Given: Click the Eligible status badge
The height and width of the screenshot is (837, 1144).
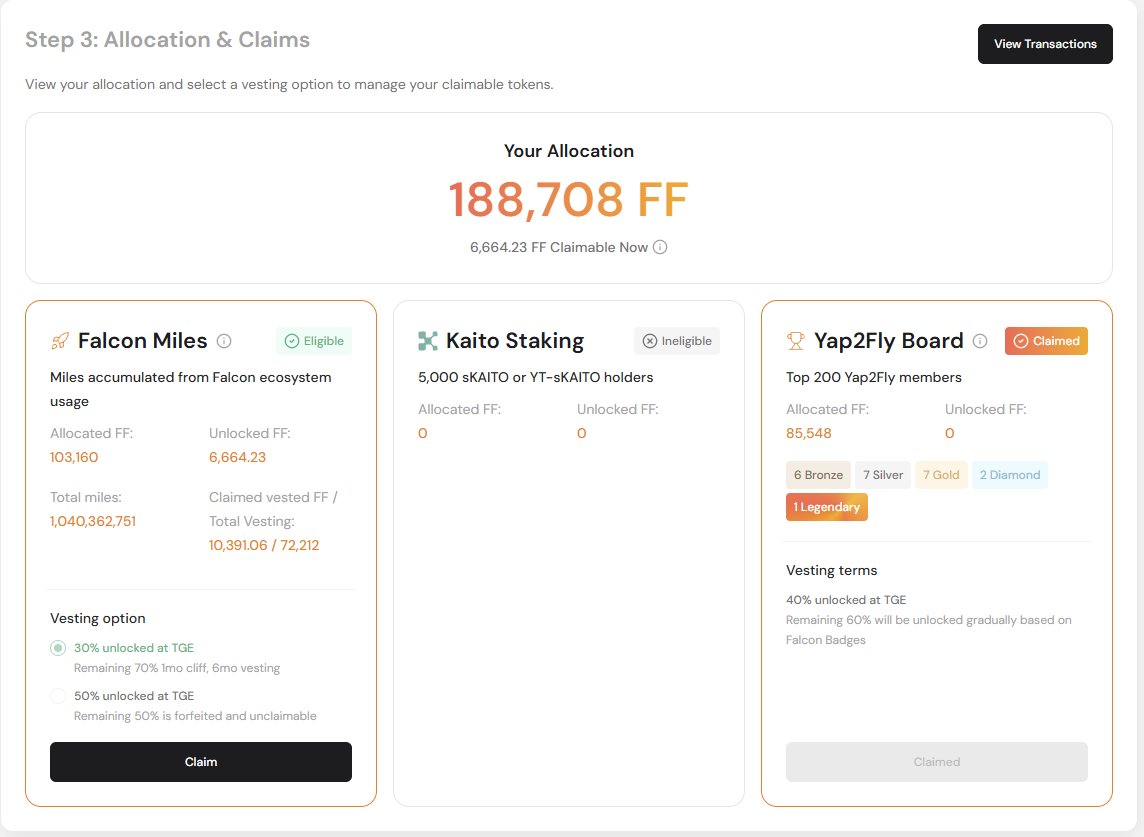Looking at the screenshot, I should (314, 341).
